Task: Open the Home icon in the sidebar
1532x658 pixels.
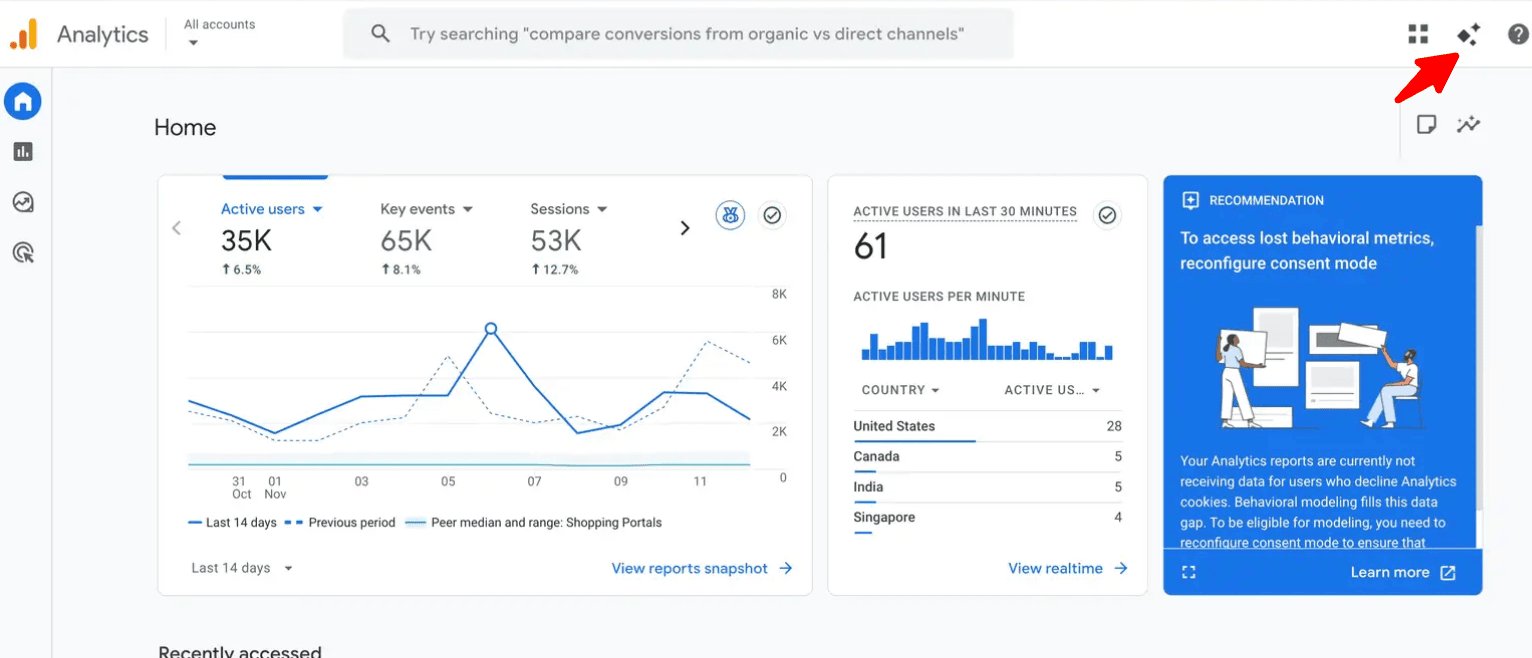Action: coord(22,101)
